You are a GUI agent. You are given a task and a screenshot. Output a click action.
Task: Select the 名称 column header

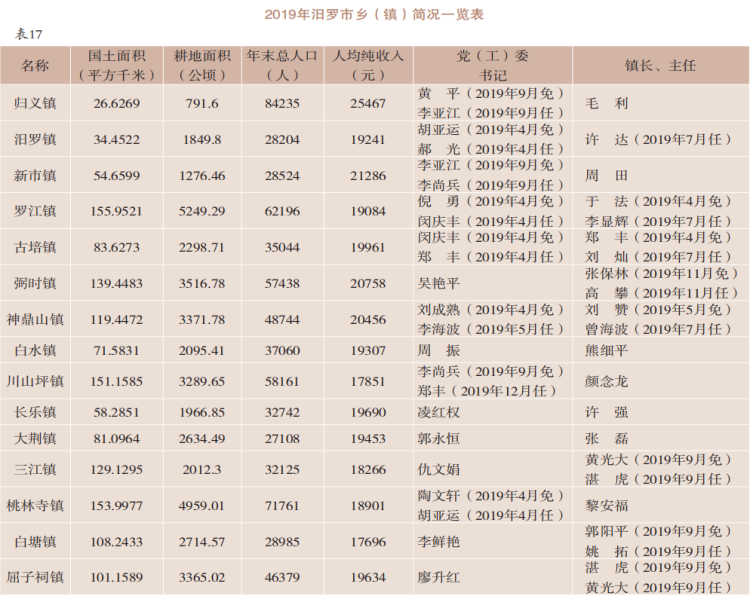[35, 65]
